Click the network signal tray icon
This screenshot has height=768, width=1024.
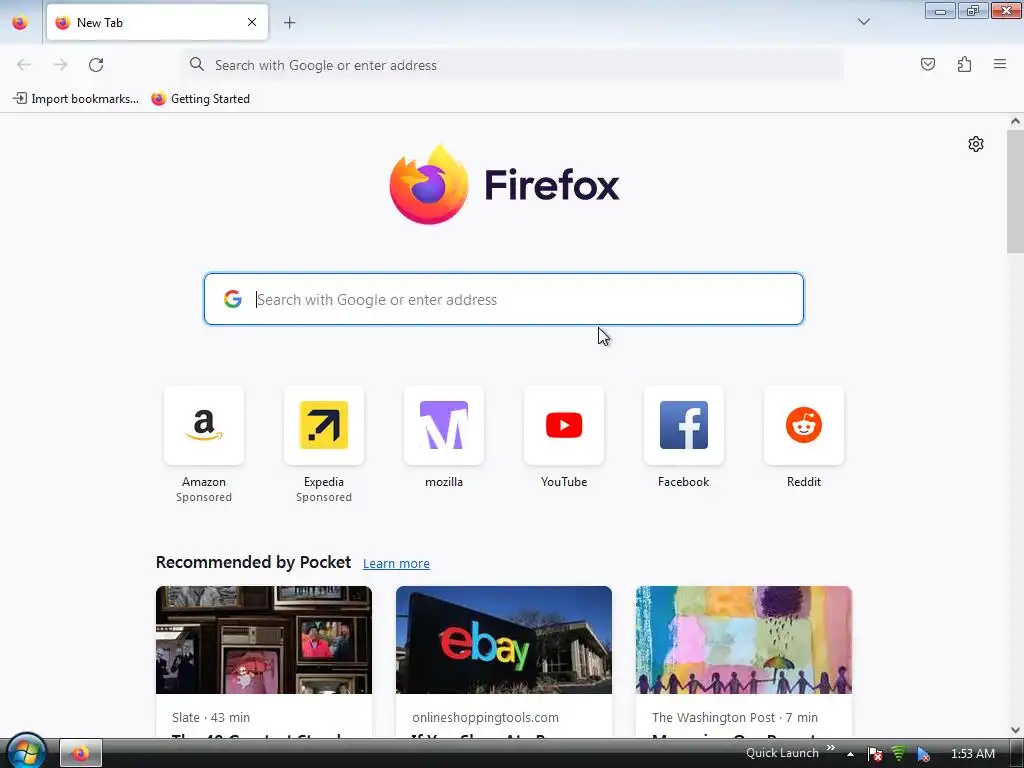click(899, 754)
